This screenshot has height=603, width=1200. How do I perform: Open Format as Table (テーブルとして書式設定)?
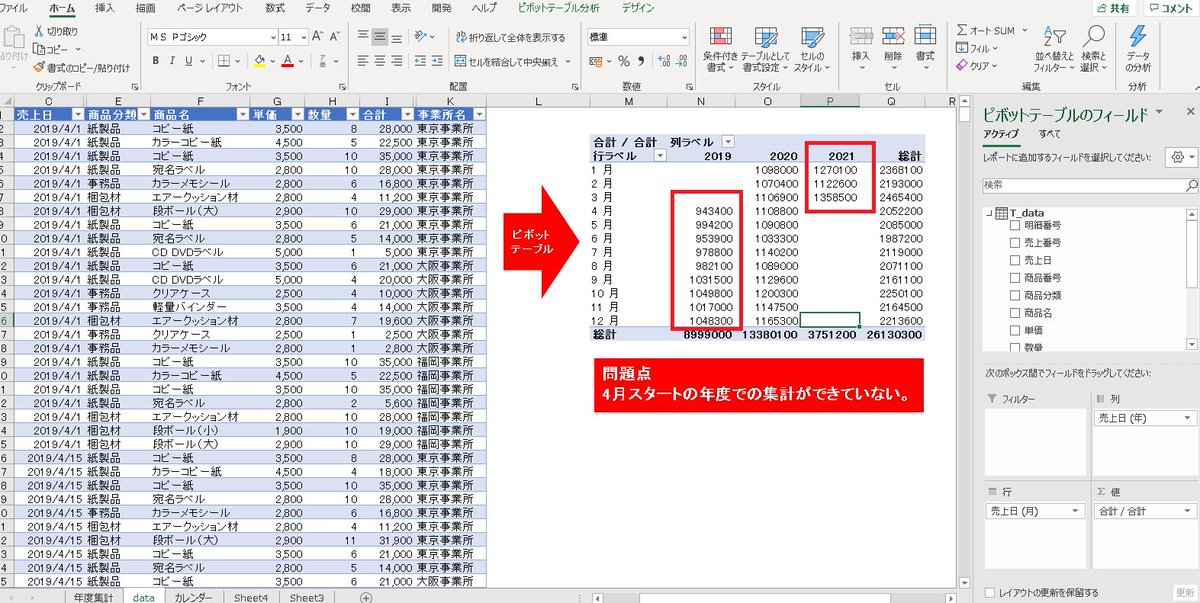coord(765,48)
